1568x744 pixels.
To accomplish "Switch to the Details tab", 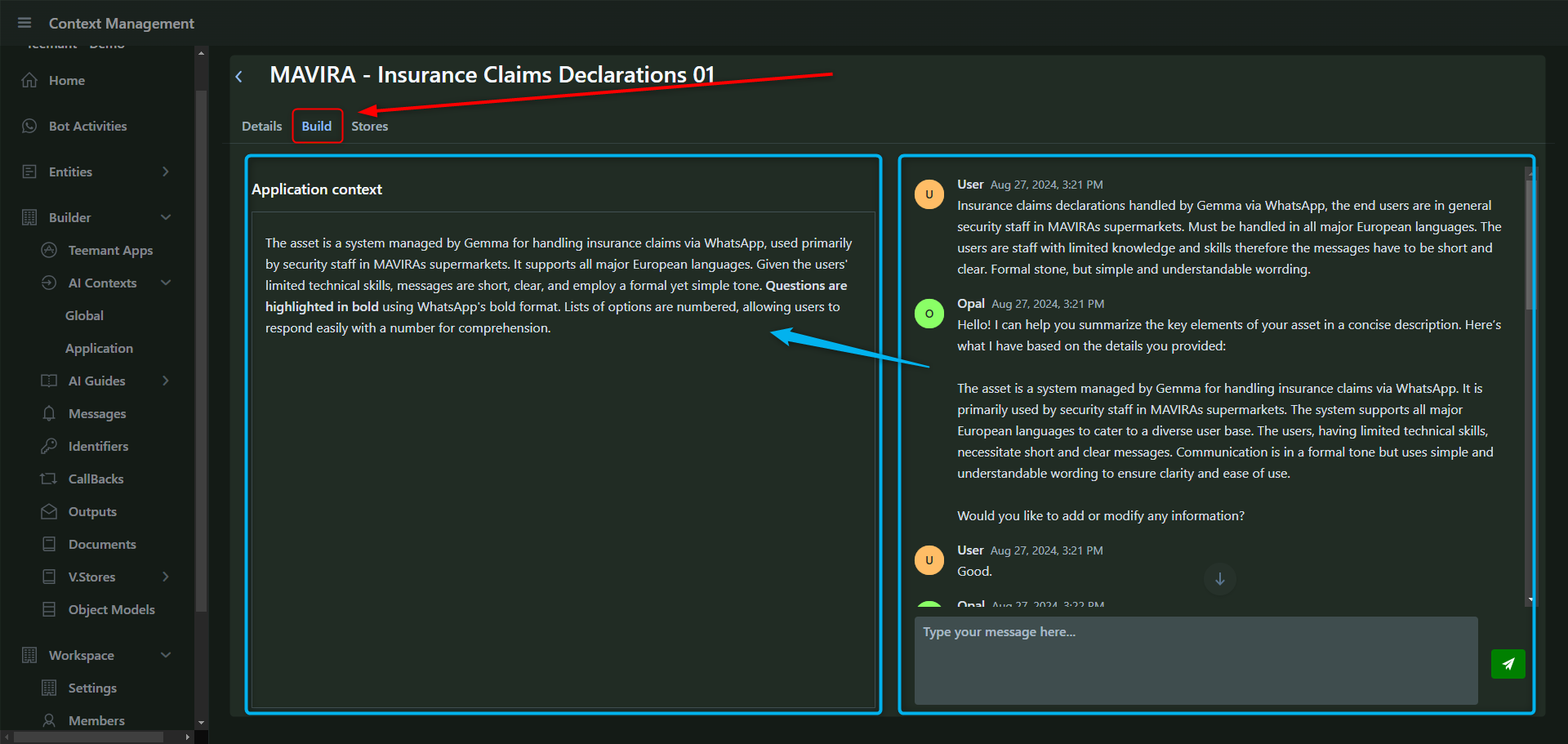I will (x=261, y=126).
